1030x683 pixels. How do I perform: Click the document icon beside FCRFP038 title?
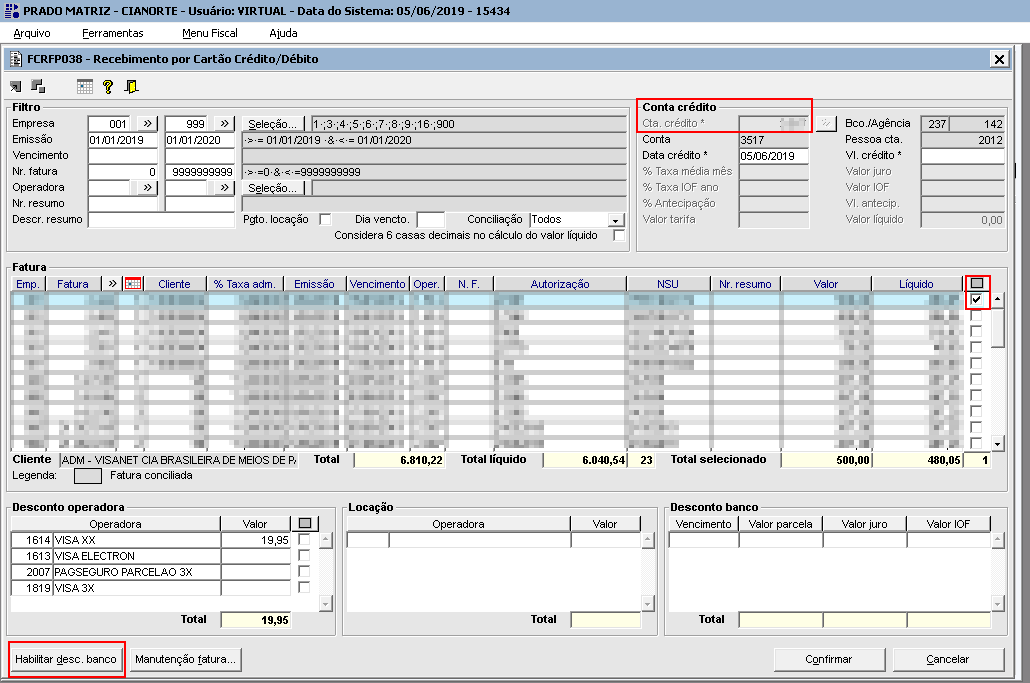pos(16,59)
